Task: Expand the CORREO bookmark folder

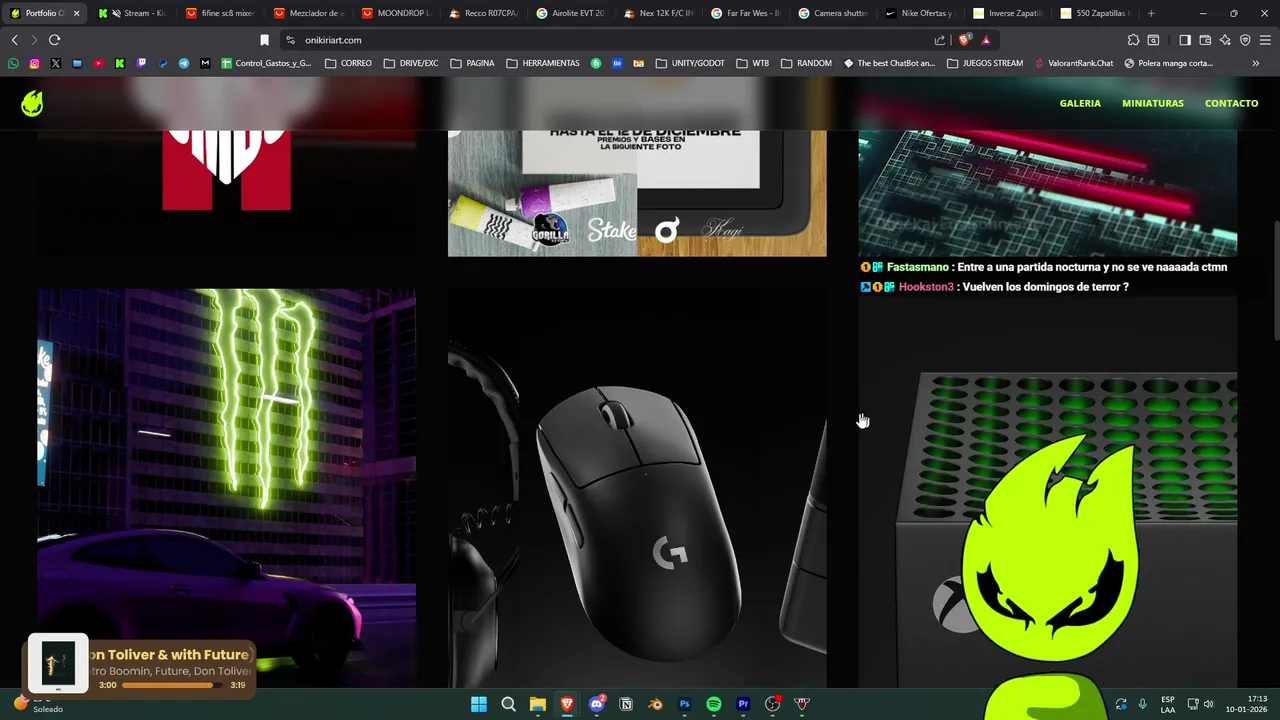Action: click(348, 63)
